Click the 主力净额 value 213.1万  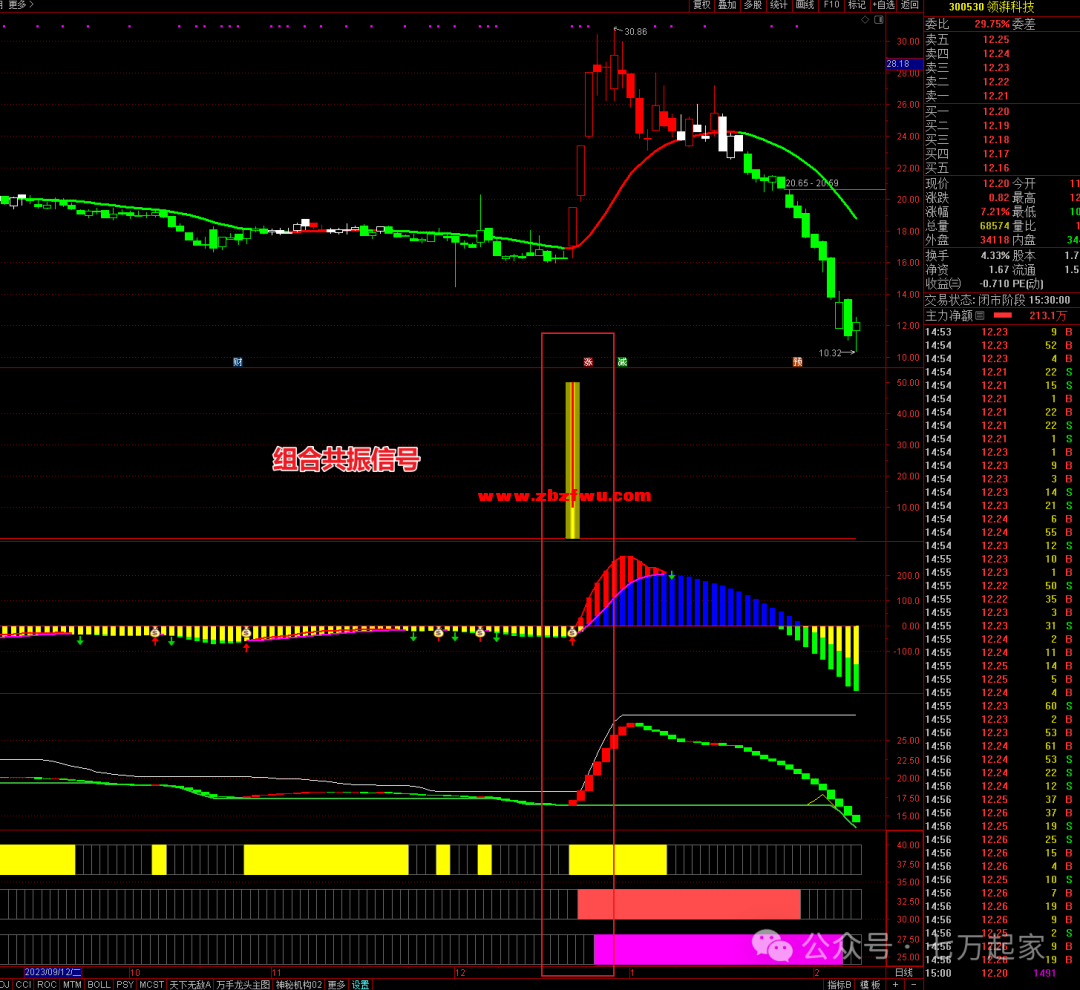(x=1048, y=316)
